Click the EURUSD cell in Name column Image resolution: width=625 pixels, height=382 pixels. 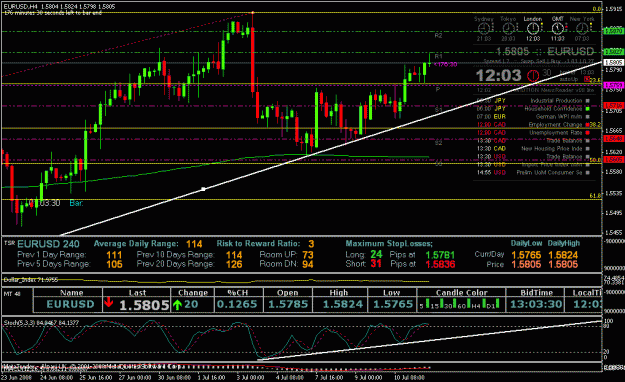pyautogui.click(x=71, y=304)
